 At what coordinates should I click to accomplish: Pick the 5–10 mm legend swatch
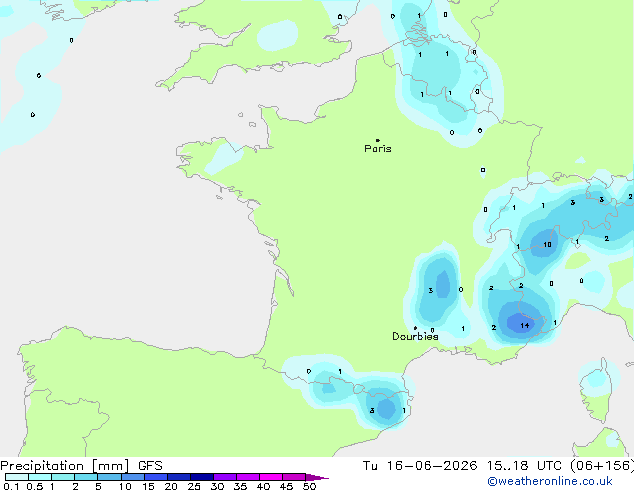pos(109,477)
